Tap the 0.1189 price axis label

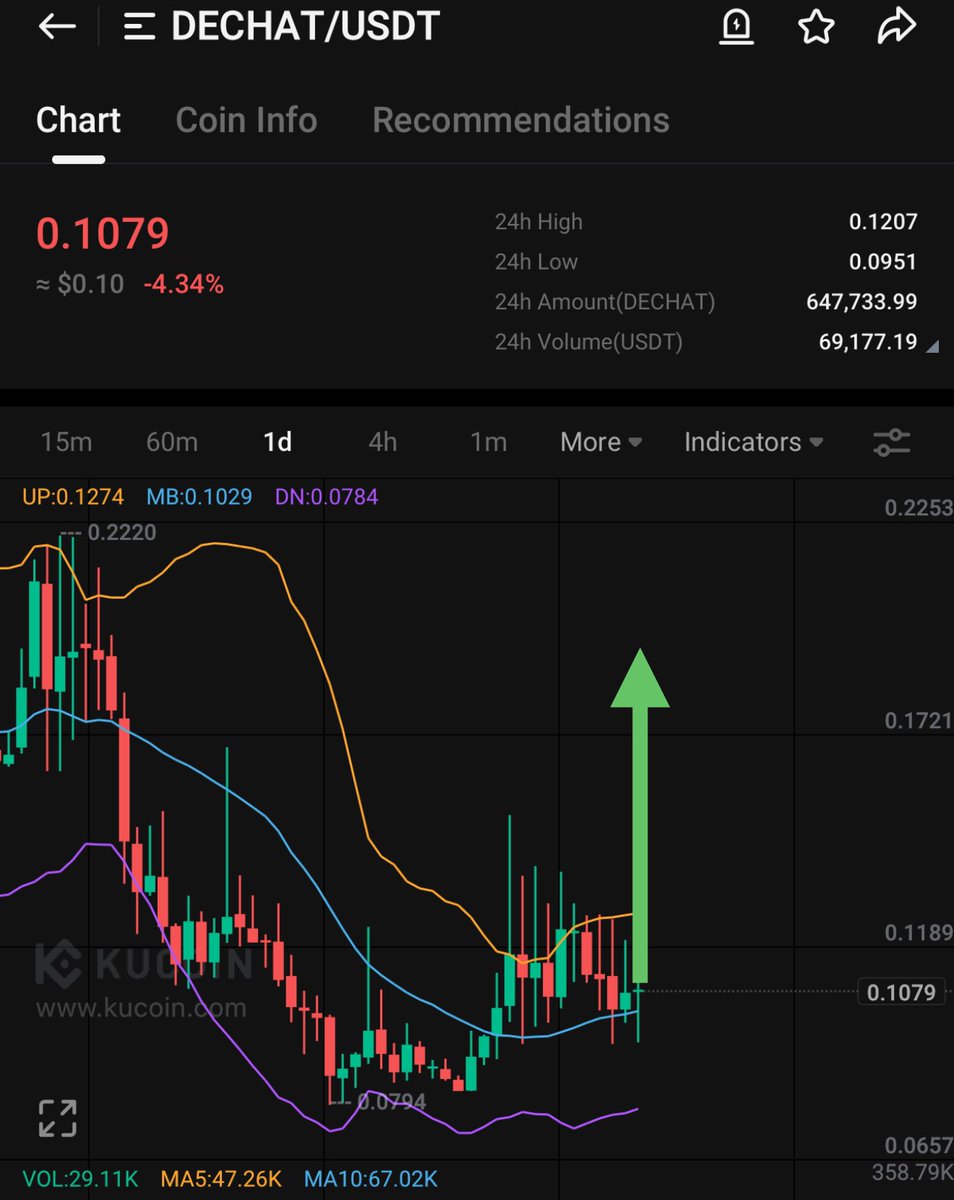(x=918, y=933)
